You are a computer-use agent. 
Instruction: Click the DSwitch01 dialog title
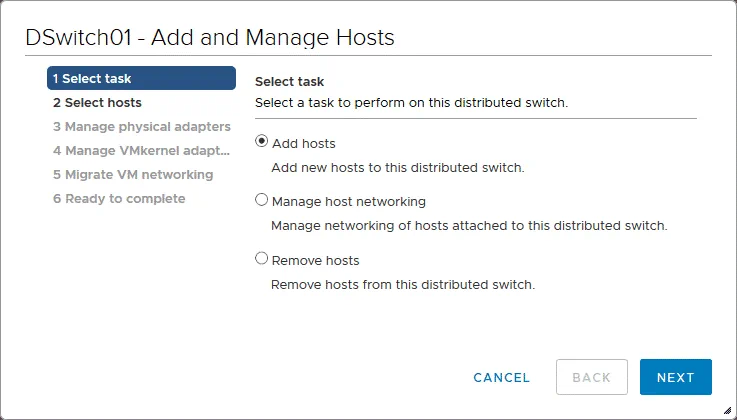(x=210, y=38)
